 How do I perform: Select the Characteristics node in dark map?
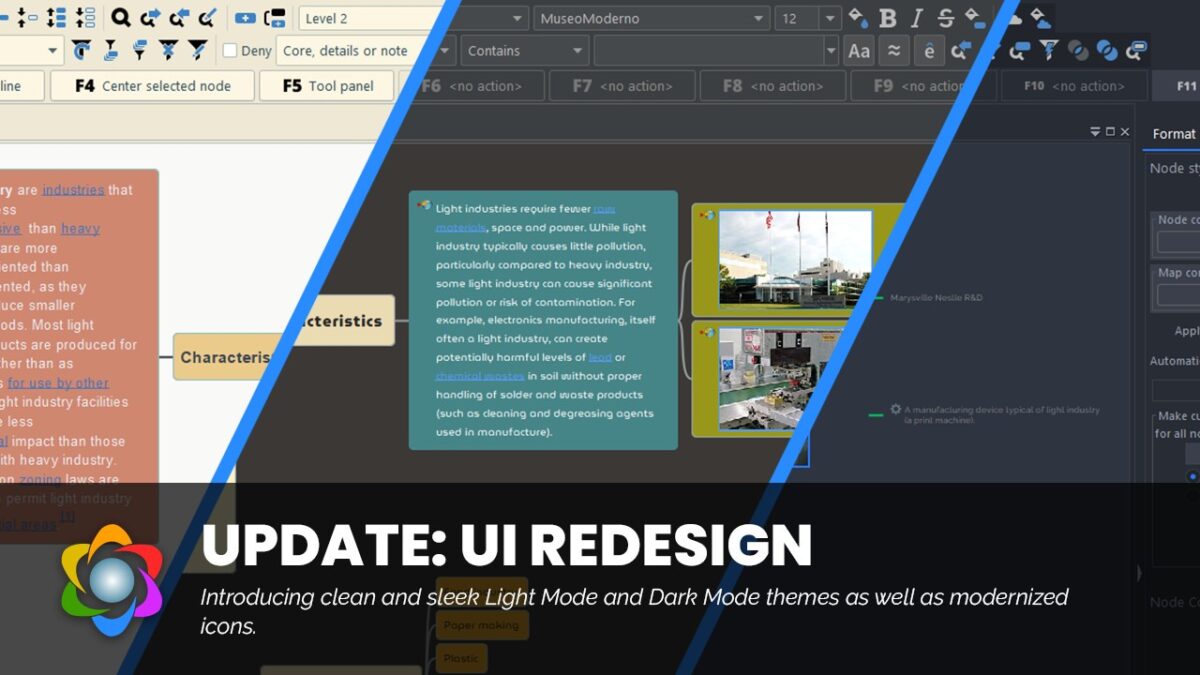point(338,321)
